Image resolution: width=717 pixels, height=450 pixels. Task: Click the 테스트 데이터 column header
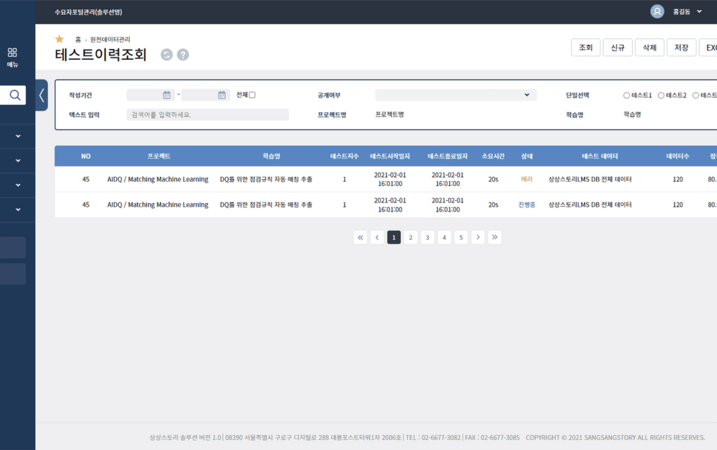(x=600, y=156)
